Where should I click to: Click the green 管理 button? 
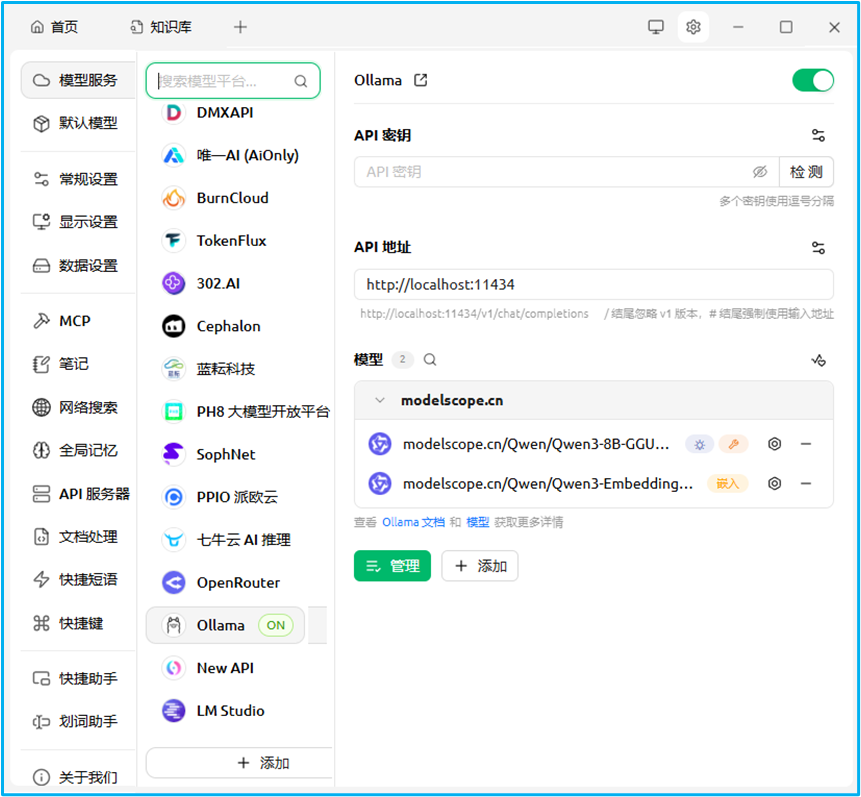[392, 566]
